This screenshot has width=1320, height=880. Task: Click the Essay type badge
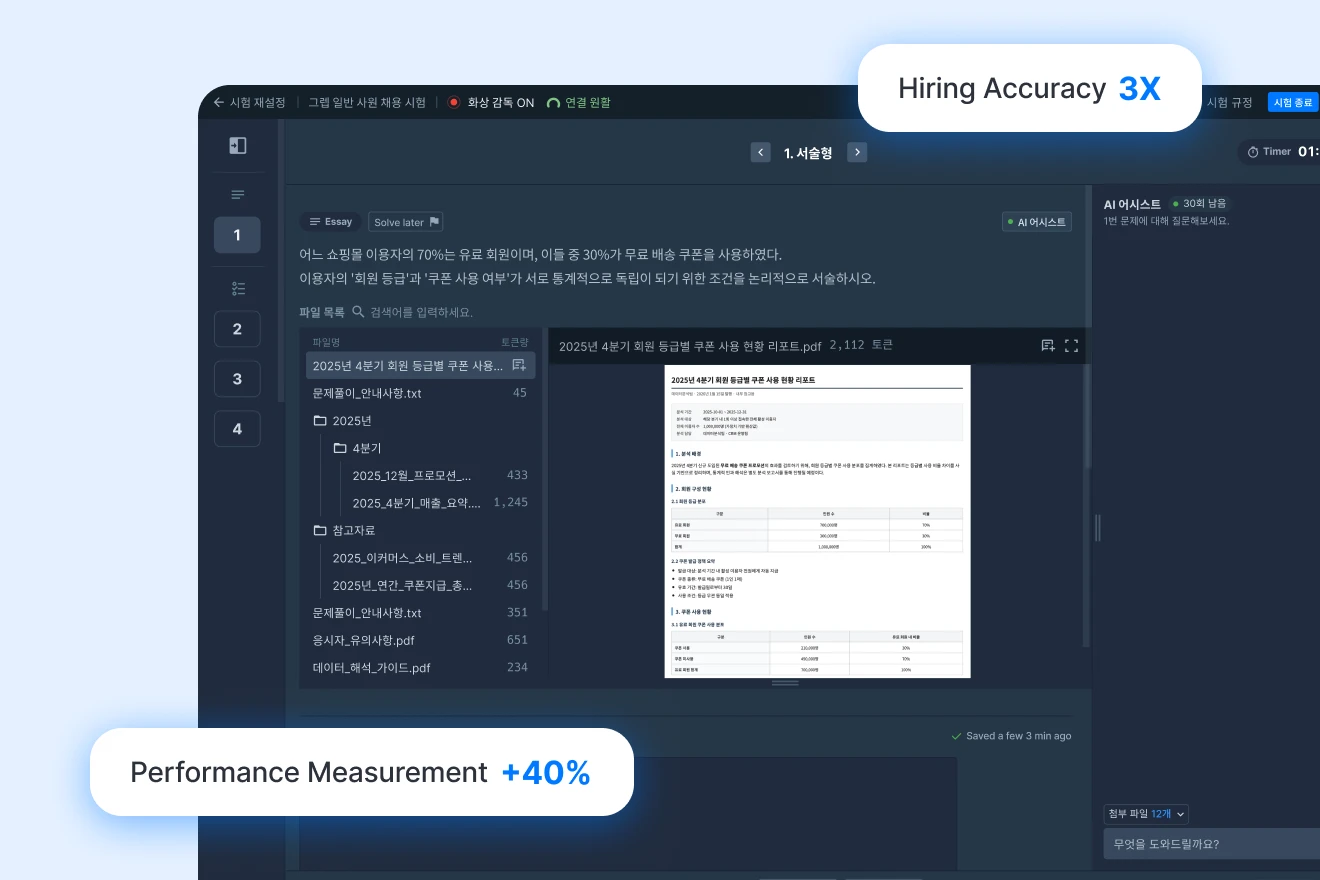pos(331,222)
